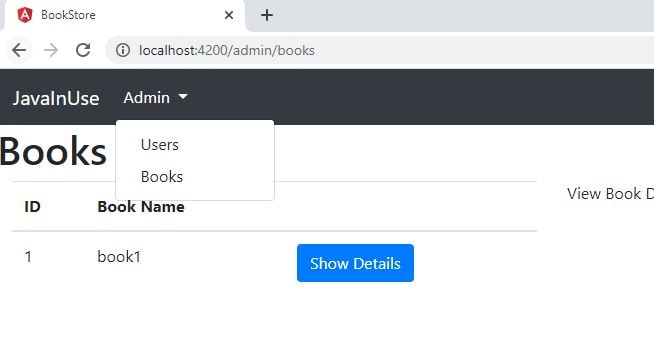654x361 pixels.
Task: Select the book1 name cell
Action: click(x=119, y=257)
